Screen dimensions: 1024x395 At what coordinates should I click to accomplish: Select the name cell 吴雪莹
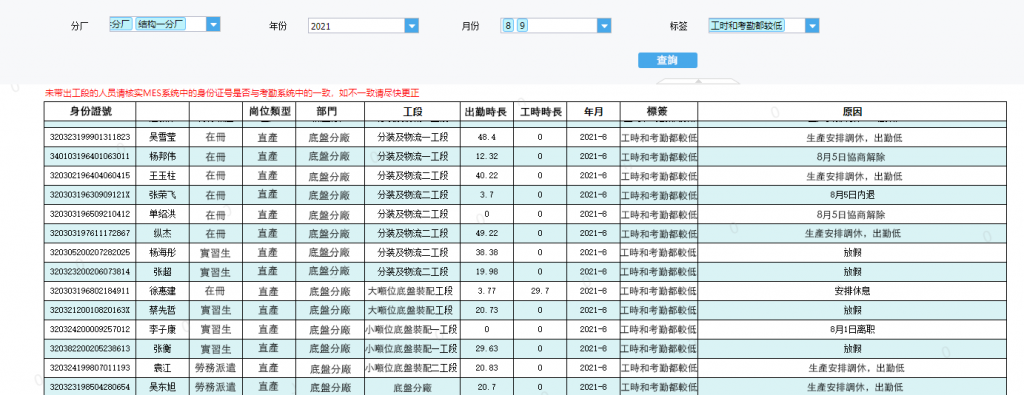point(163,138)
